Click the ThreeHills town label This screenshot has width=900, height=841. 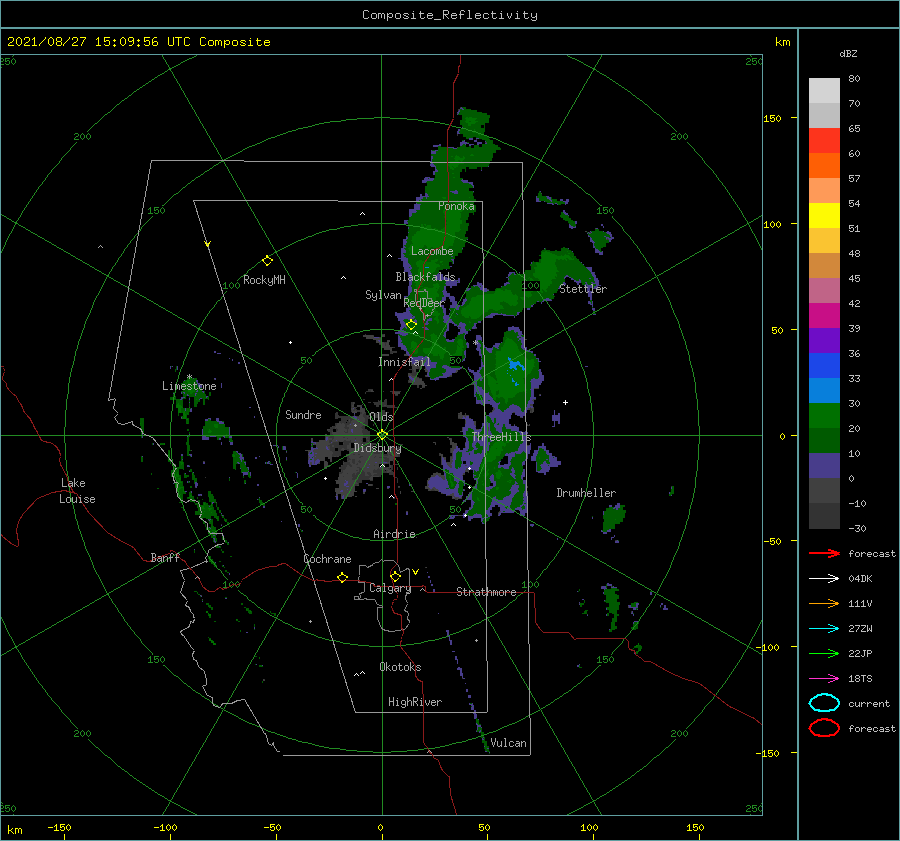click(501, 437)
